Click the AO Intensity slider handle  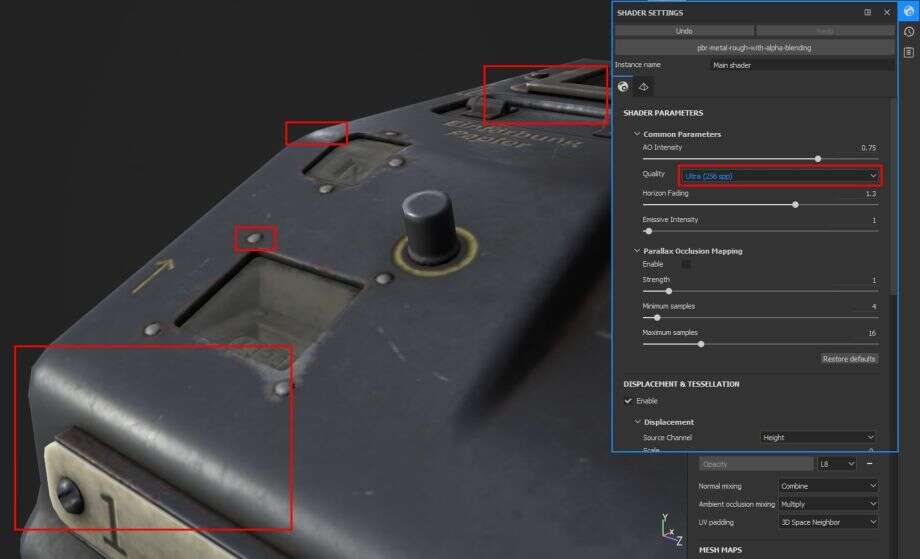click(x=818, y=158)
